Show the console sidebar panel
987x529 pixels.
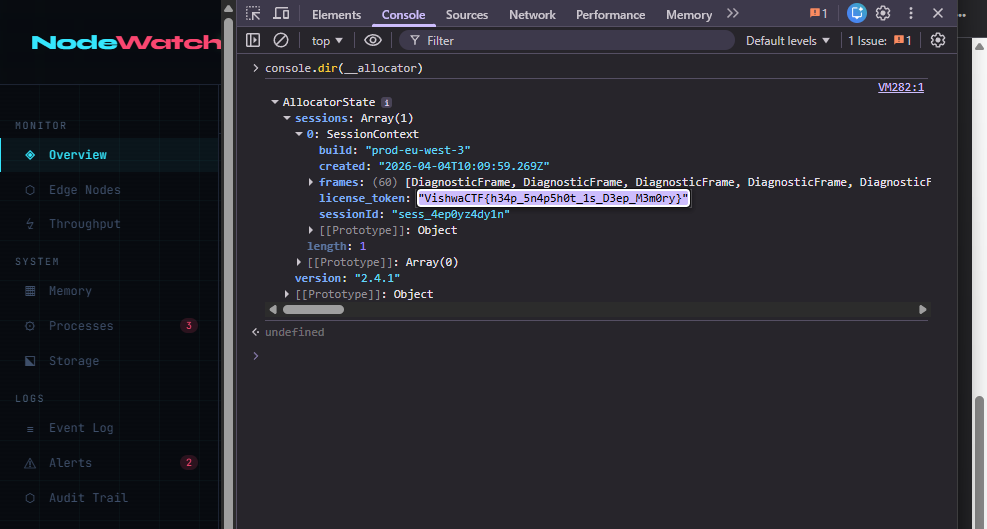(x=253, y=40)
